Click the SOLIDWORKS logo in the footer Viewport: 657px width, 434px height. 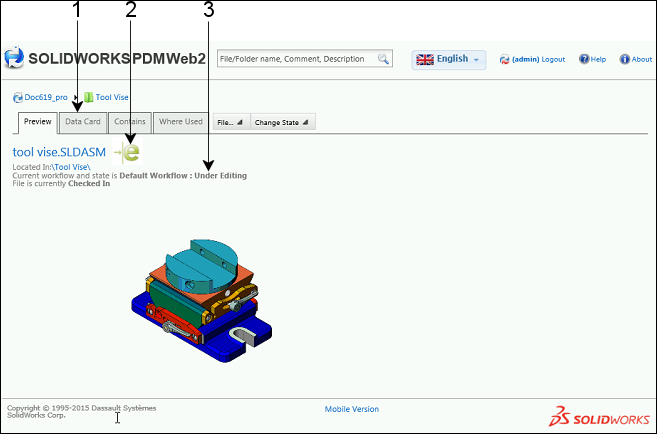pyautogui.click(x=599, y=416)
